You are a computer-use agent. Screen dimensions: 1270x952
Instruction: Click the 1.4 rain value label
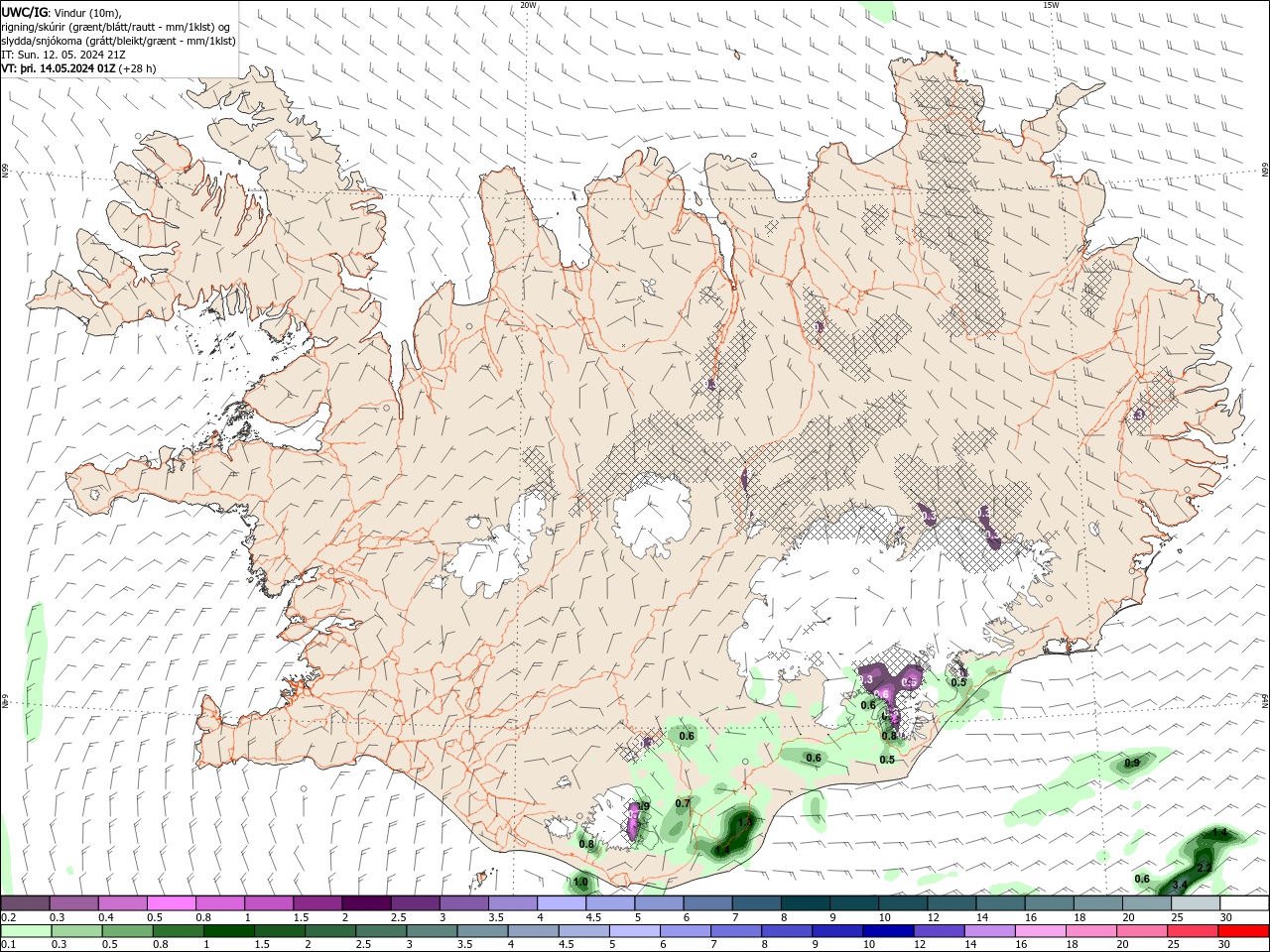pos(722,851)
